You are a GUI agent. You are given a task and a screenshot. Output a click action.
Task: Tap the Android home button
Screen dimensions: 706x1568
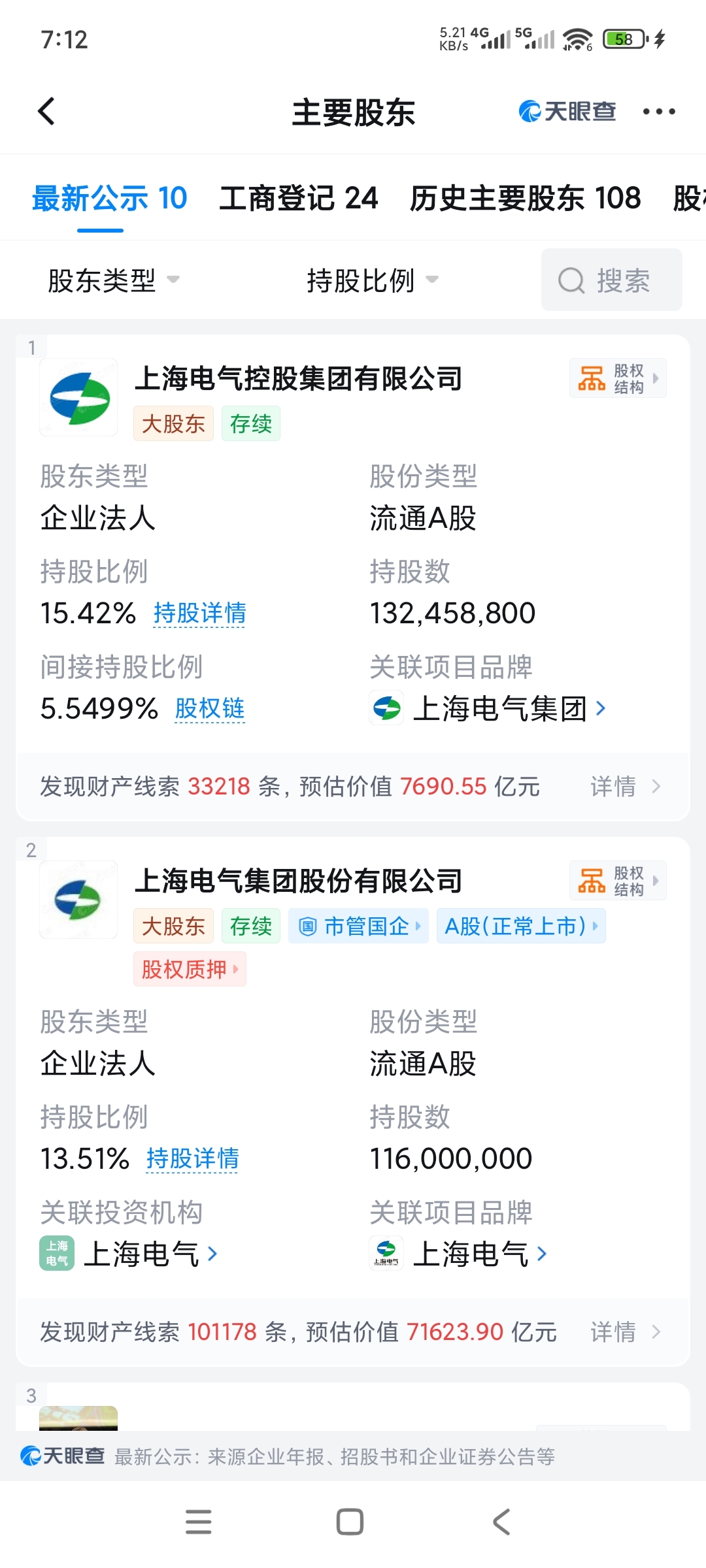350,1522
